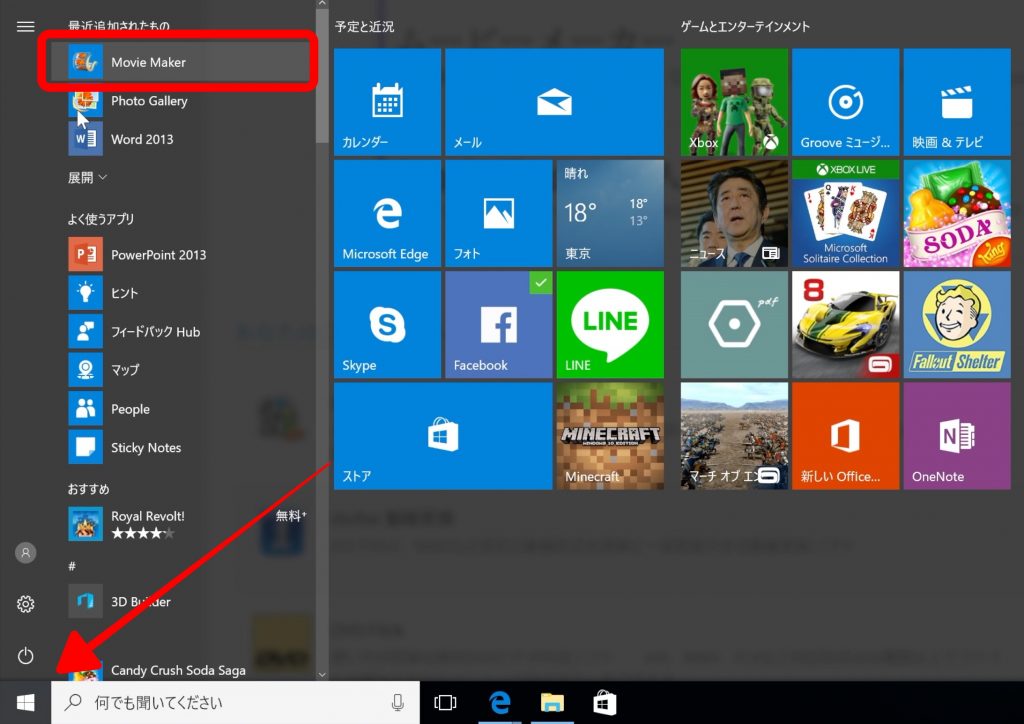Expand the hamburger menu in Start
The image size is (1024, 724).
pyautogui.click(x=25, y=26)
